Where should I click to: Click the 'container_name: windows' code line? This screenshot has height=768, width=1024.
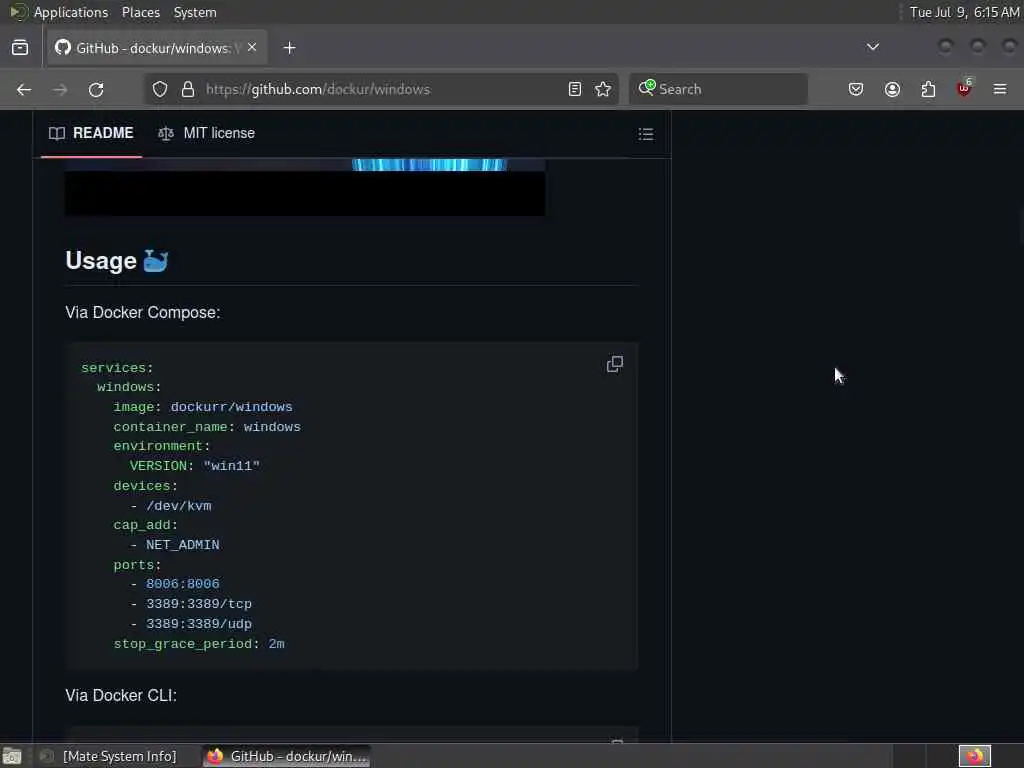(207, 427)
